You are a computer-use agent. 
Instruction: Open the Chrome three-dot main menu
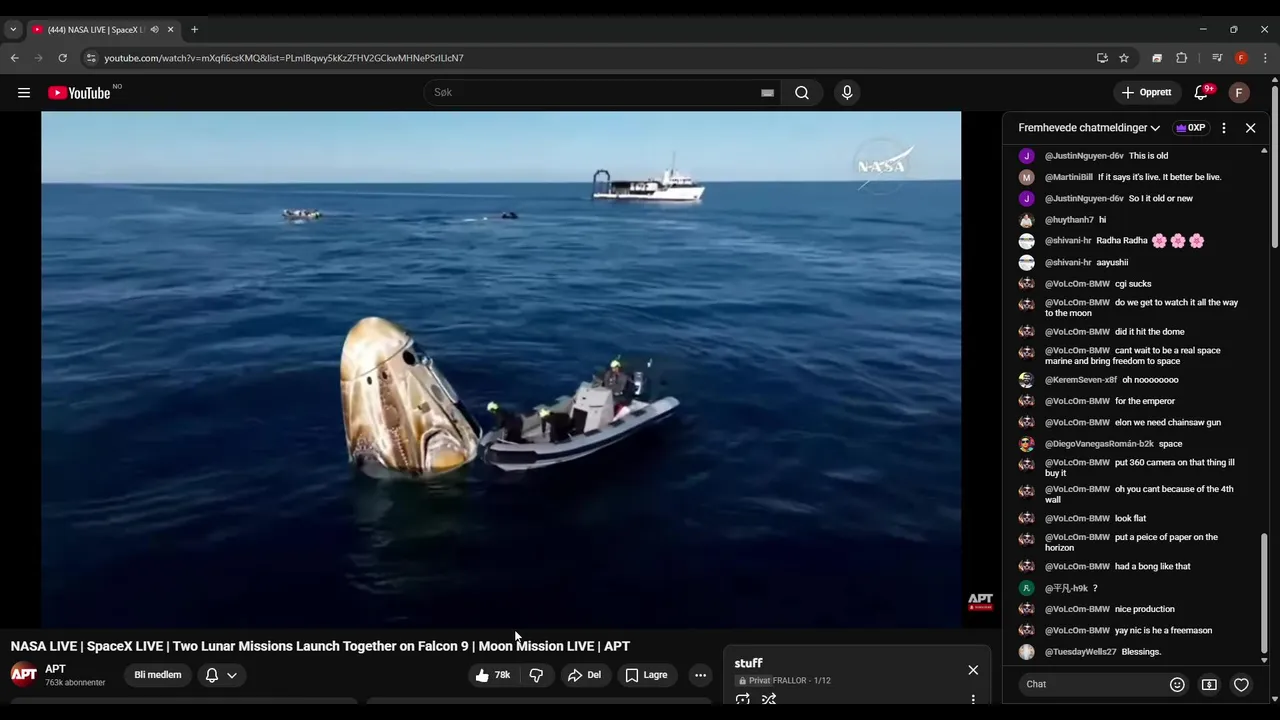click(x=1265, y=58)
